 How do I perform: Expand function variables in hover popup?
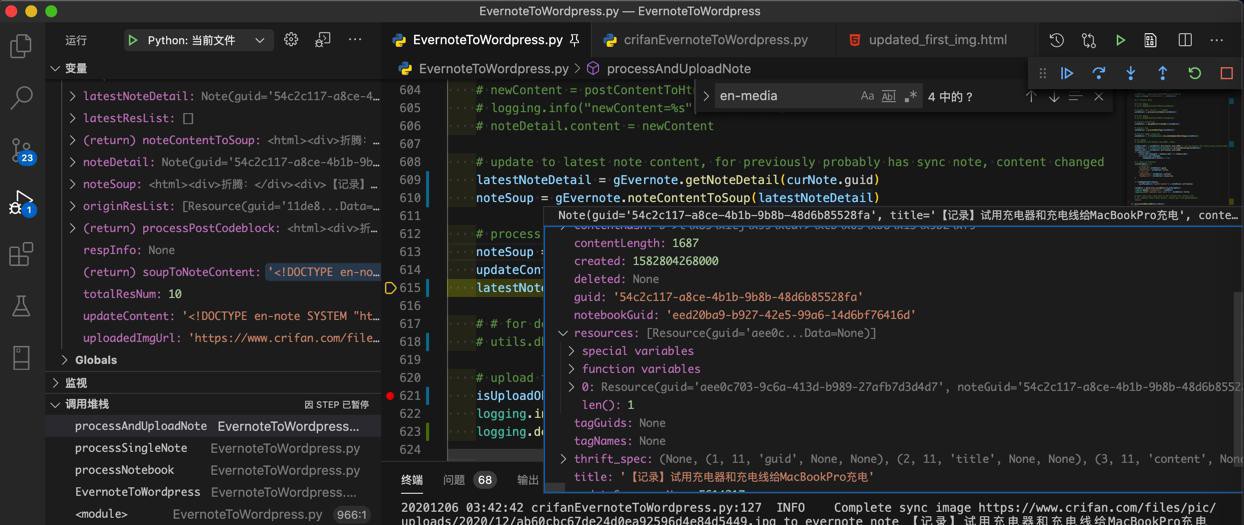tap(572, 369)
